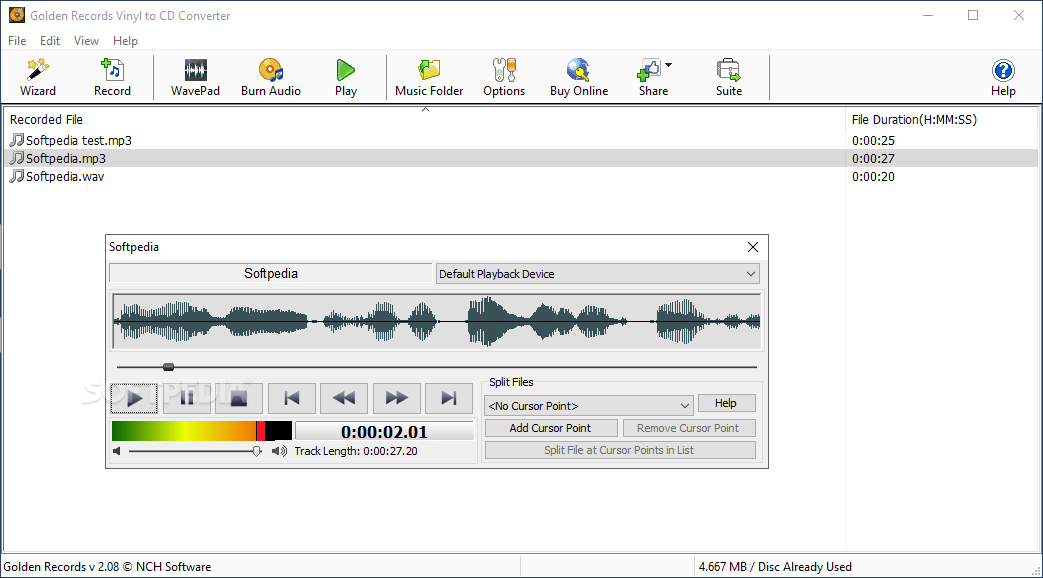Stop playback in the player dialog

pos(239,398)
